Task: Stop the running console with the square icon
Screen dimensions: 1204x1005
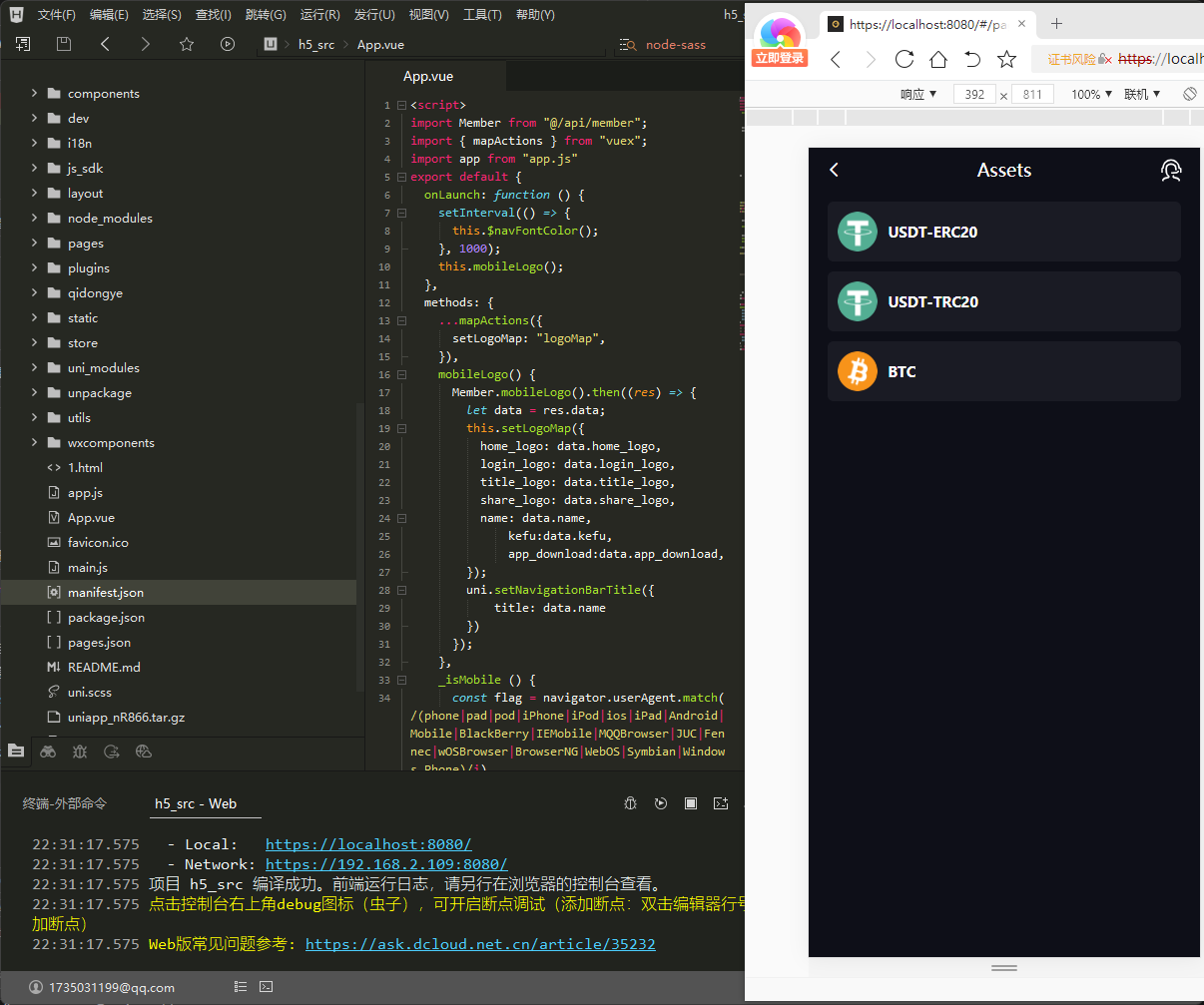Action: 691,803
